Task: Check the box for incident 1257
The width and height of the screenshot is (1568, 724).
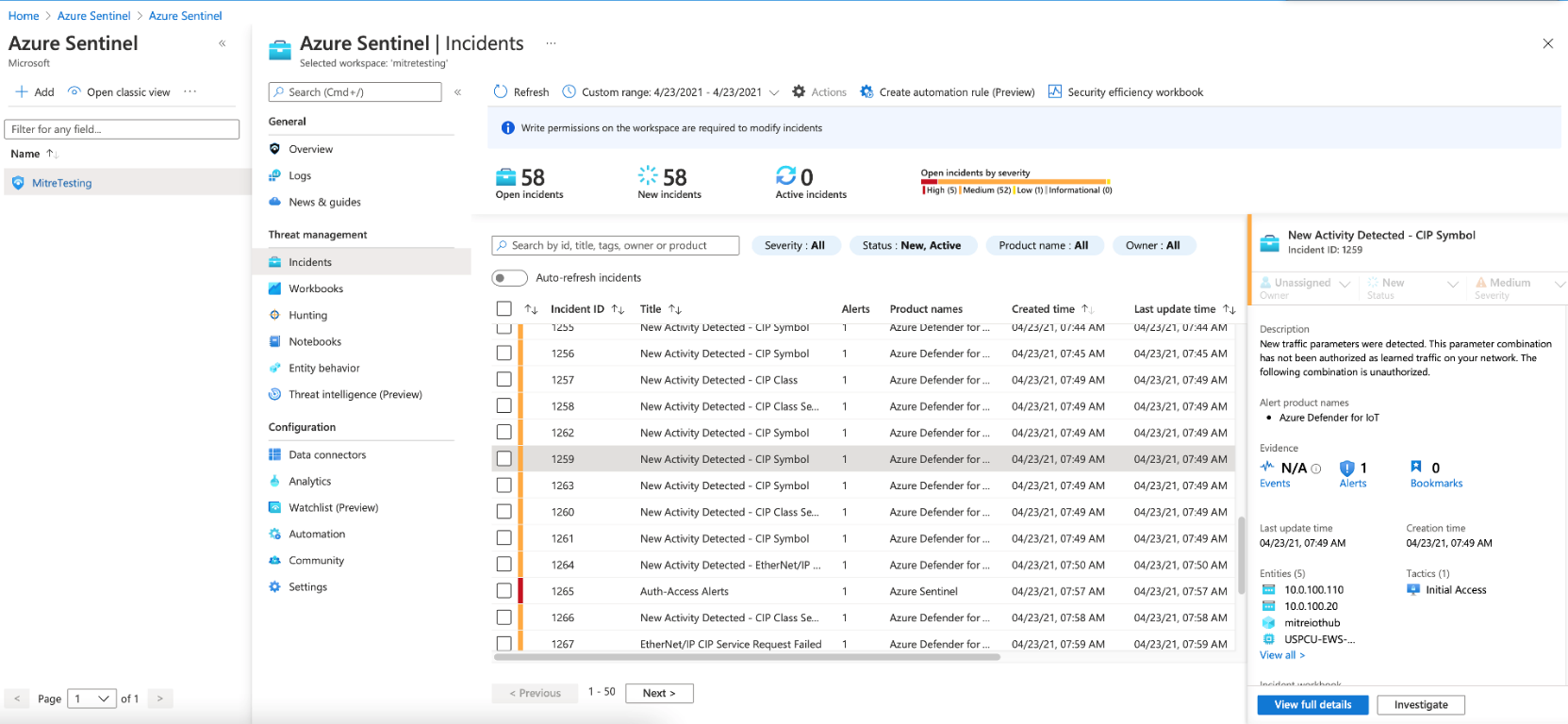Action: point(503,380)
